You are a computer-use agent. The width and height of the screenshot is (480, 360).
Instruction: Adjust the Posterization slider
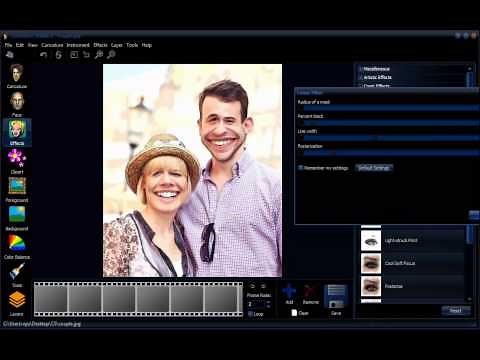pos(391,153)
